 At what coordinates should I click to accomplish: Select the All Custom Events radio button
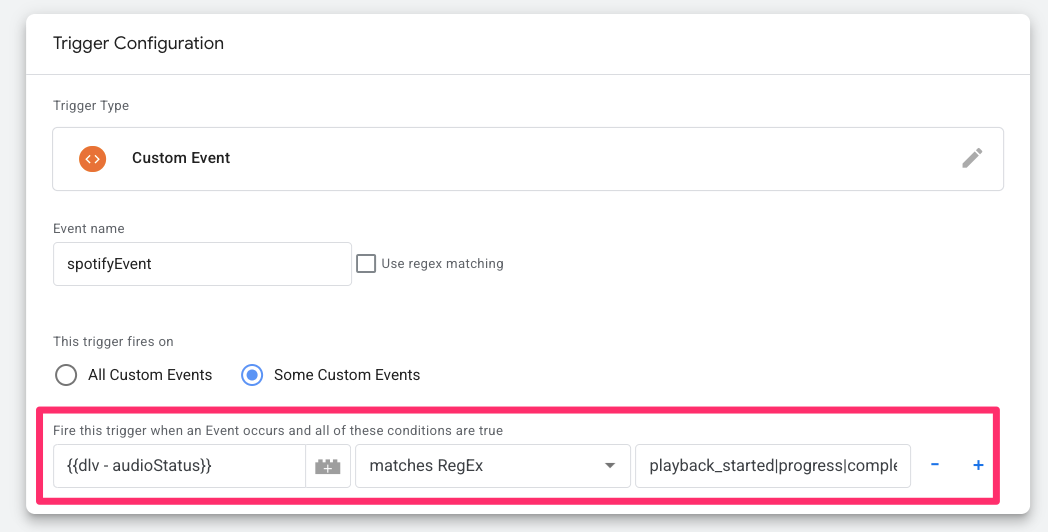(x=66, y=375)
